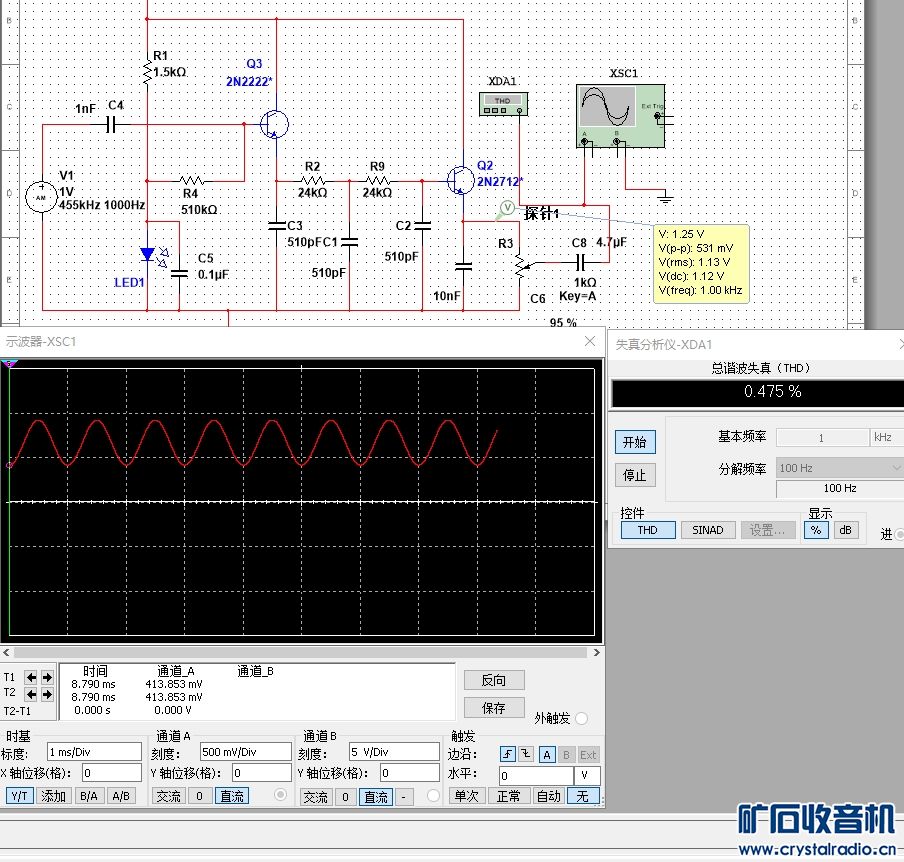Select the LED1 diode symbol
The image size is (904, 862).
[x=148, y=255]
